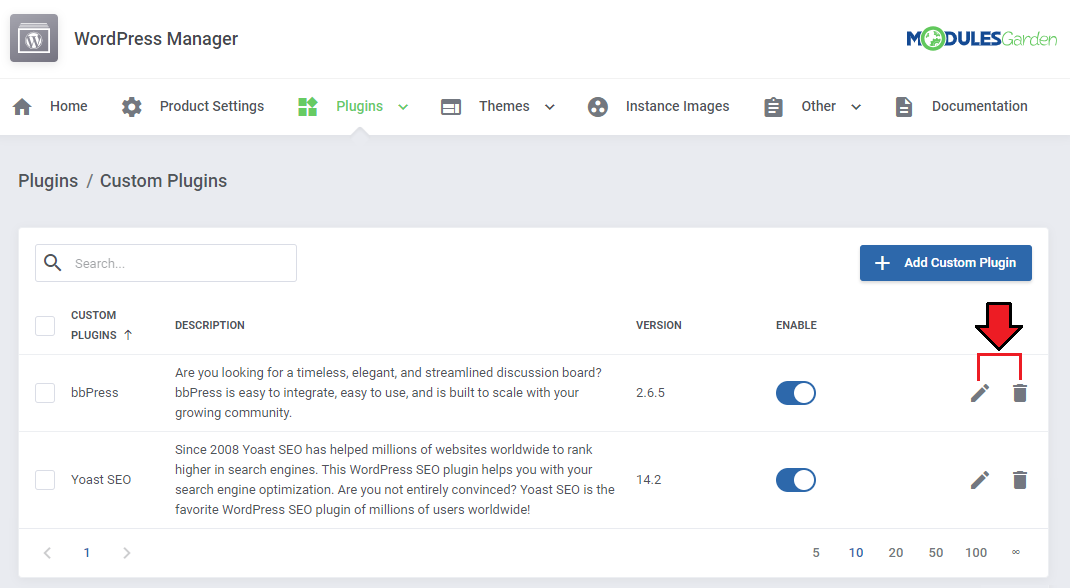Viewport: 1070px width, 588px height.
Task: Click the Documentation page icon
Action: pyautogui.click(x=903, y=107)
